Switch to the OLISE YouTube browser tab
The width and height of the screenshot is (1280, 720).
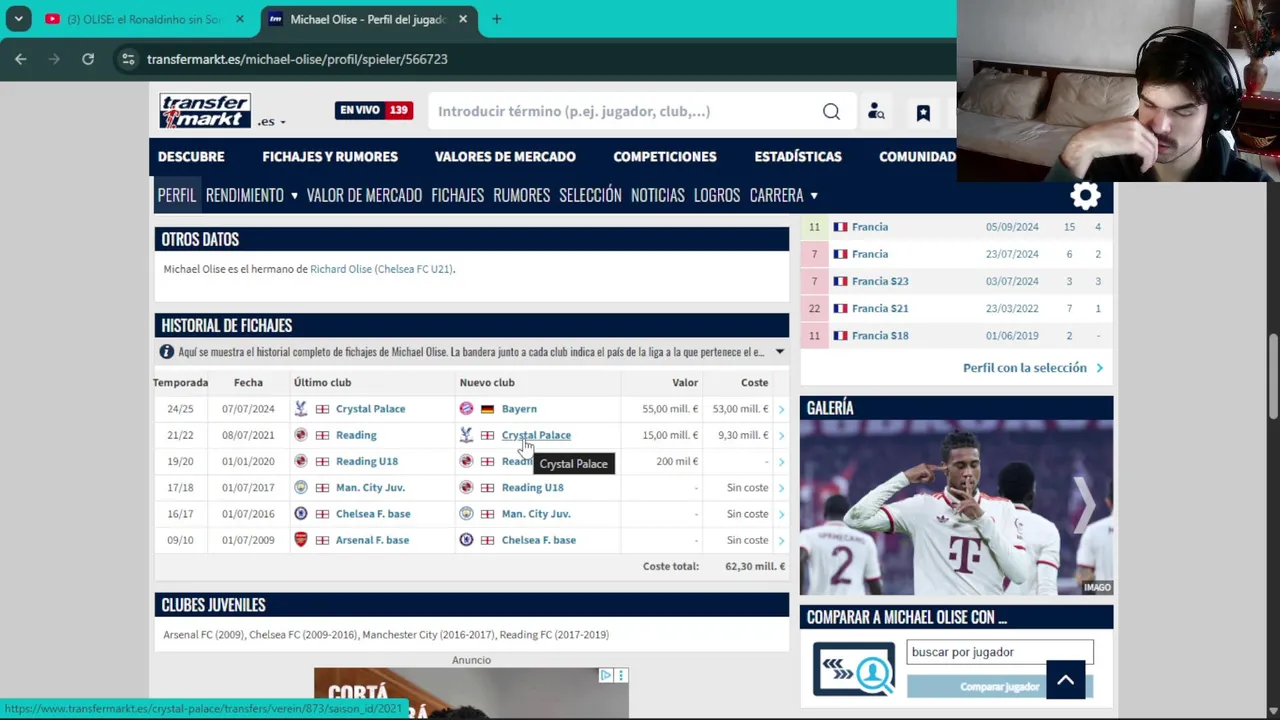tap(145, 19)
